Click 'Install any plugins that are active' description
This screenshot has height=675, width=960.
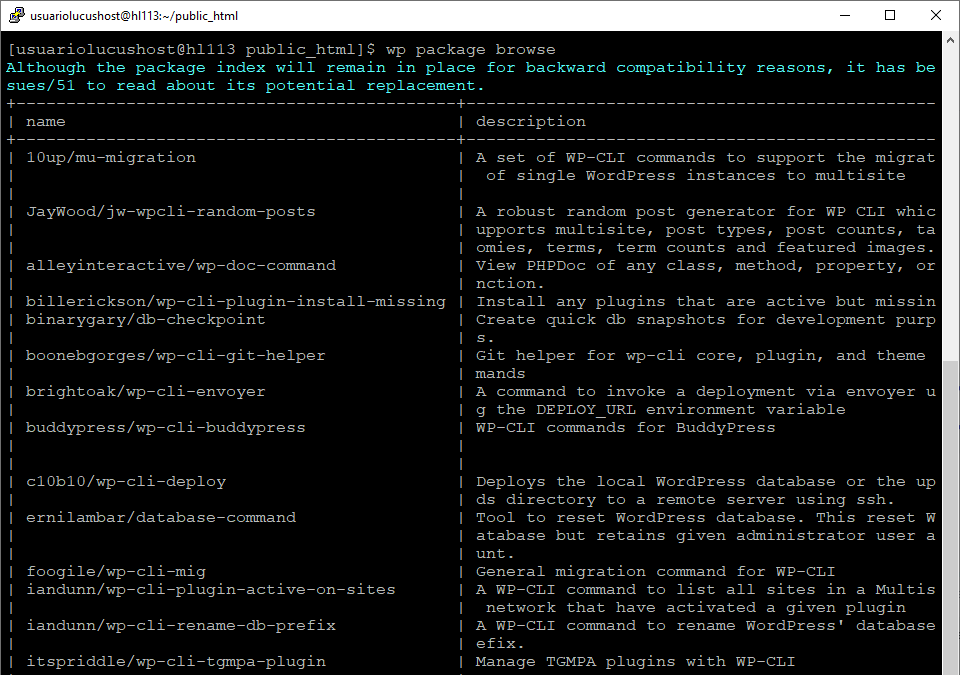[706, 301]
